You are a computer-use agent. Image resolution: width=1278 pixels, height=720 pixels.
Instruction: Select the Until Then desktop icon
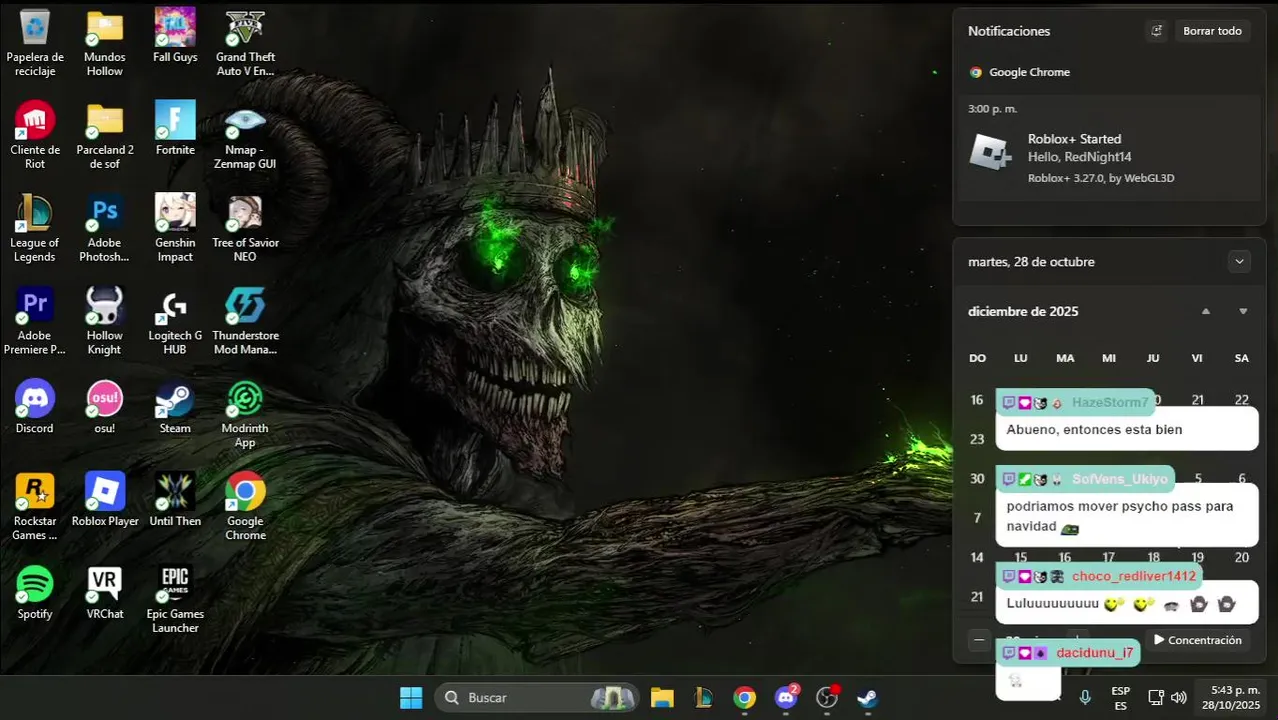tap(175, 500)
